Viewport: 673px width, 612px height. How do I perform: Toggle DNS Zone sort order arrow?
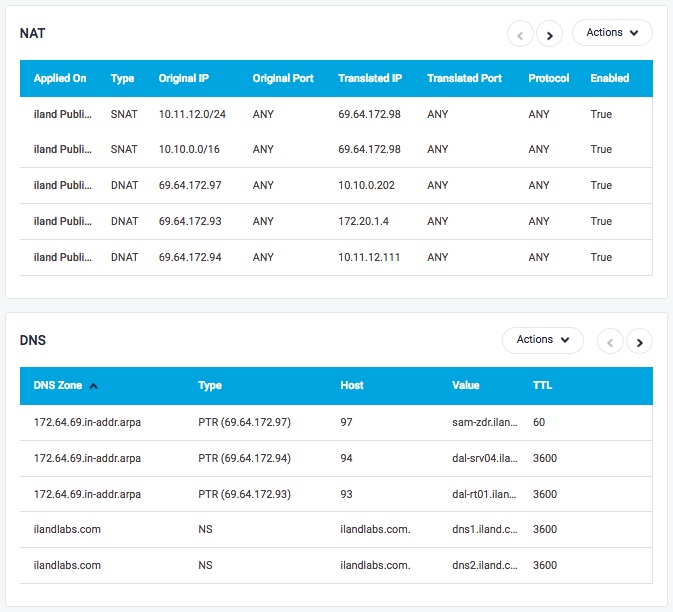pyautogui.click(x=93, y=386)
